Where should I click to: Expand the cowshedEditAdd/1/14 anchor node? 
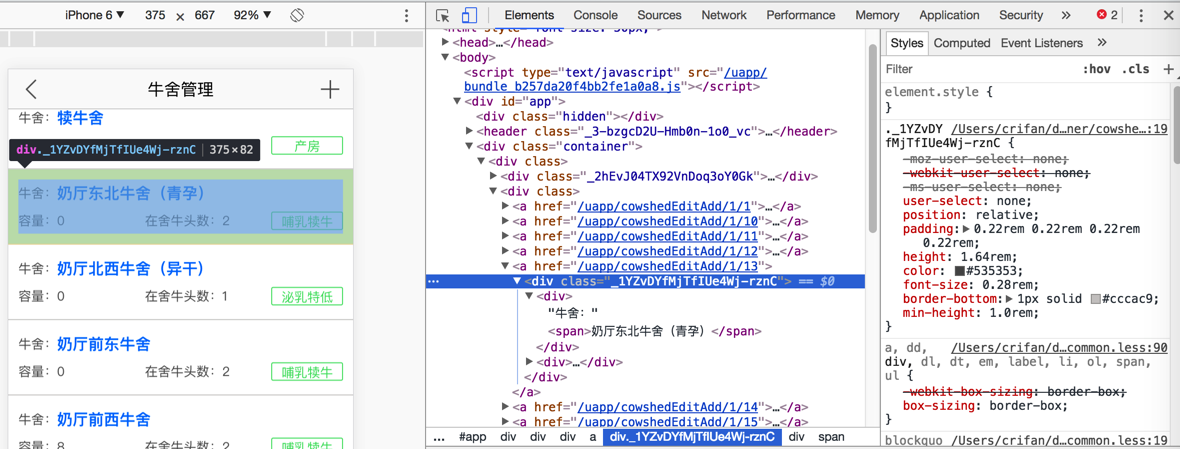tap(506, 407)
